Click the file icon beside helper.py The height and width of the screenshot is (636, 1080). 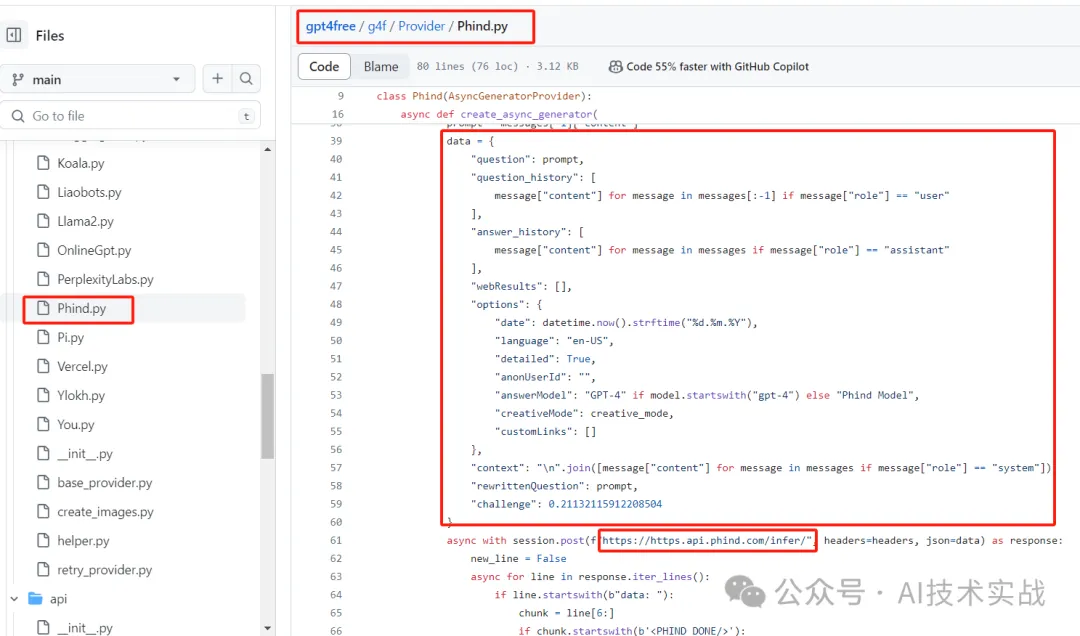click(x=43, y=540)
